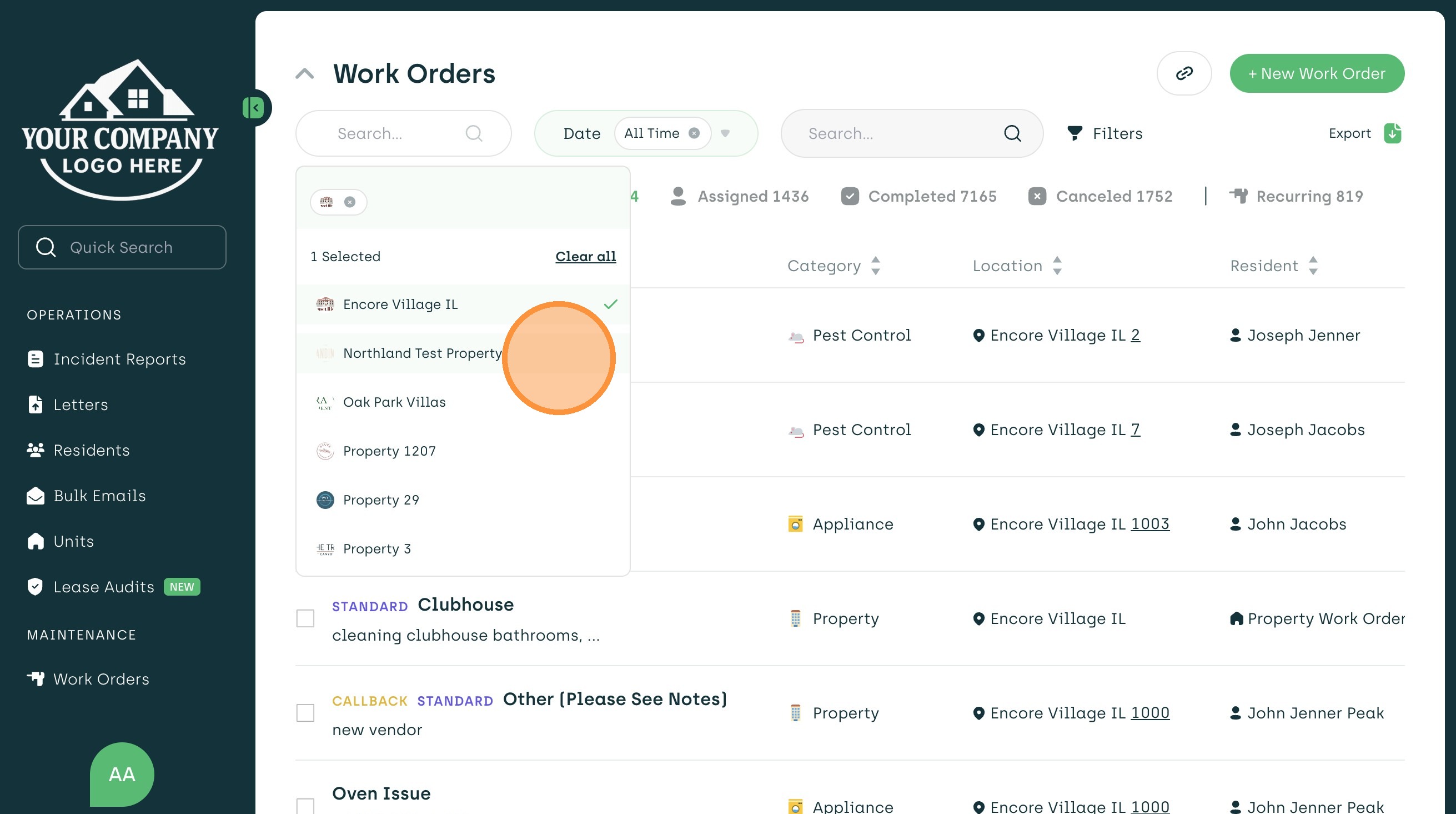Click the green Export download icon

1392,133
